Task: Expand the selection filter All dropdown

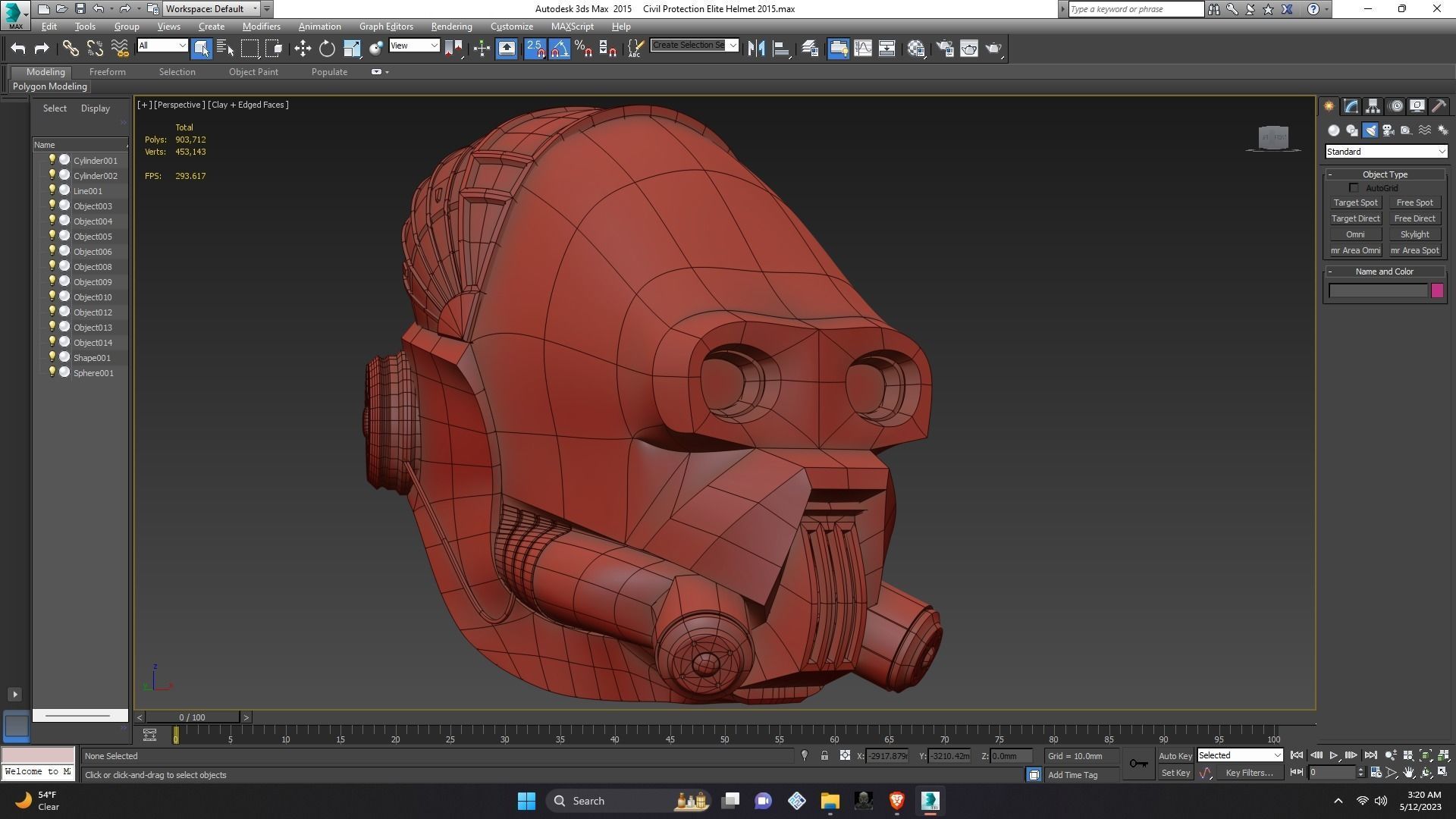Action: (184, 45)
